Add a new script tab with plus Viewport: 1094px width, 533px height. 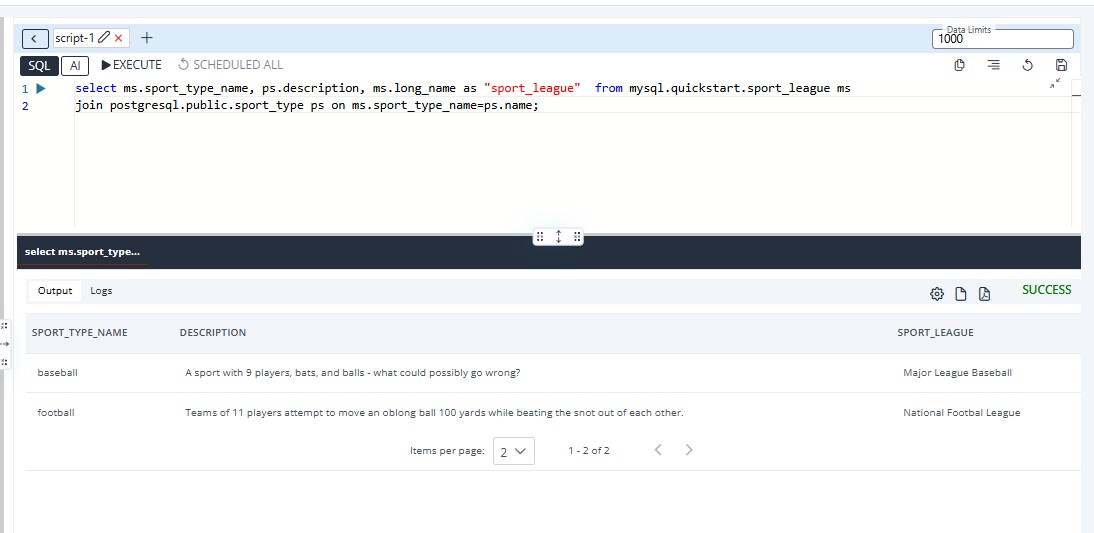[x=147, y=38]
